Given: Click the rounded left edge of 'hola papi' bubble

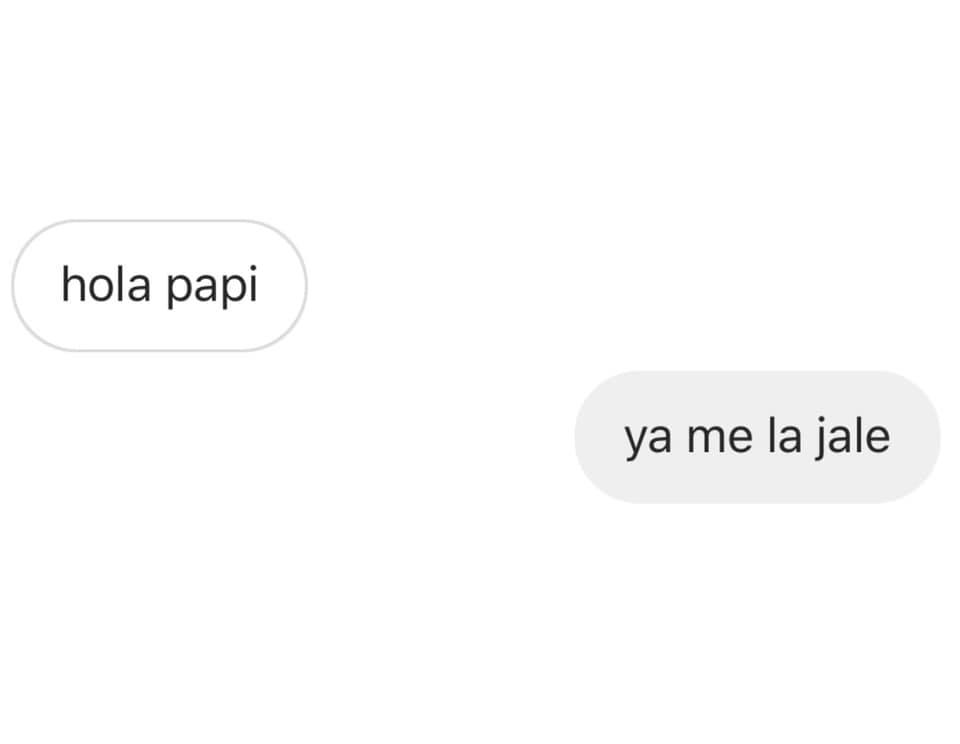Looking at the screenshot, I should coord(24,285).
